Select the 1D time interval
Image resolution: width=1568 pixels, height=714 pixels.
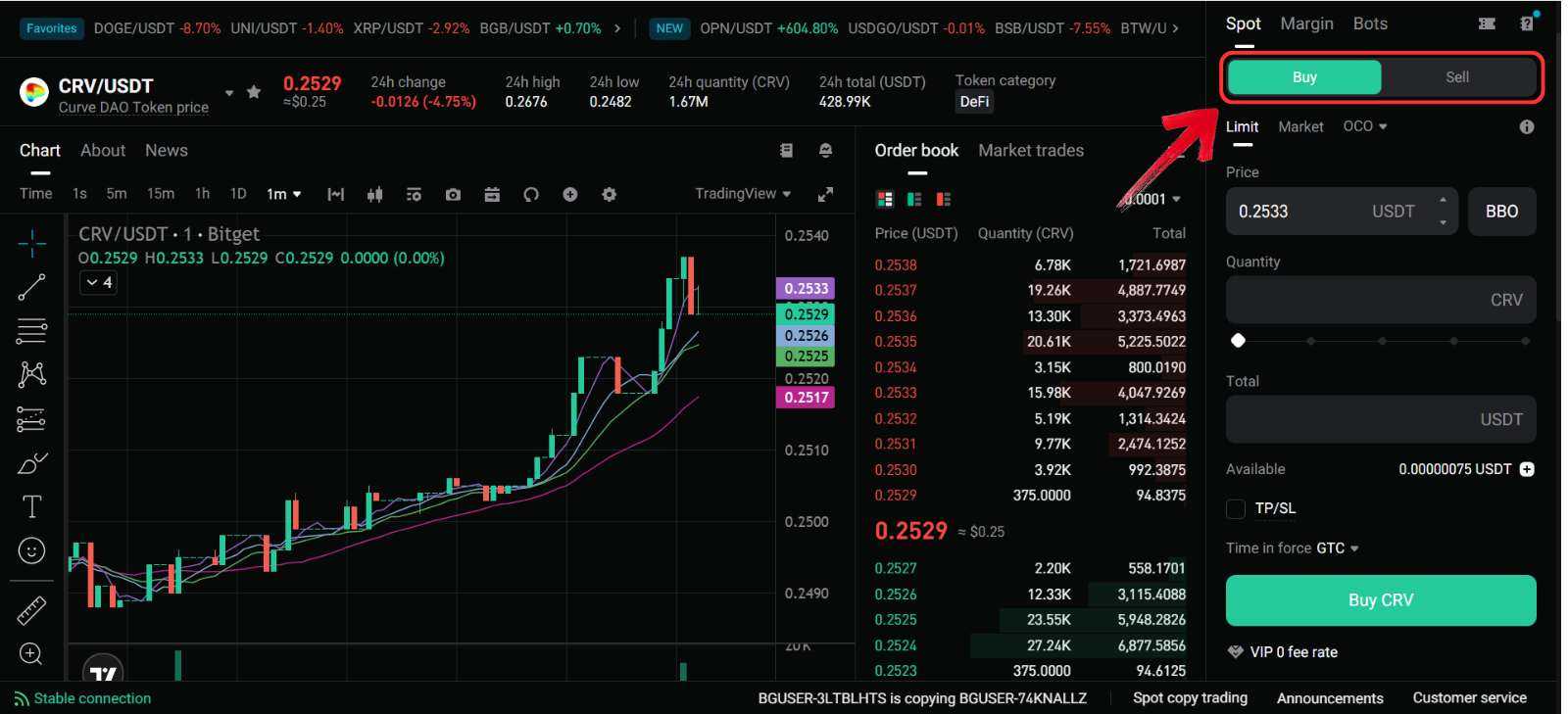[238, 194]
